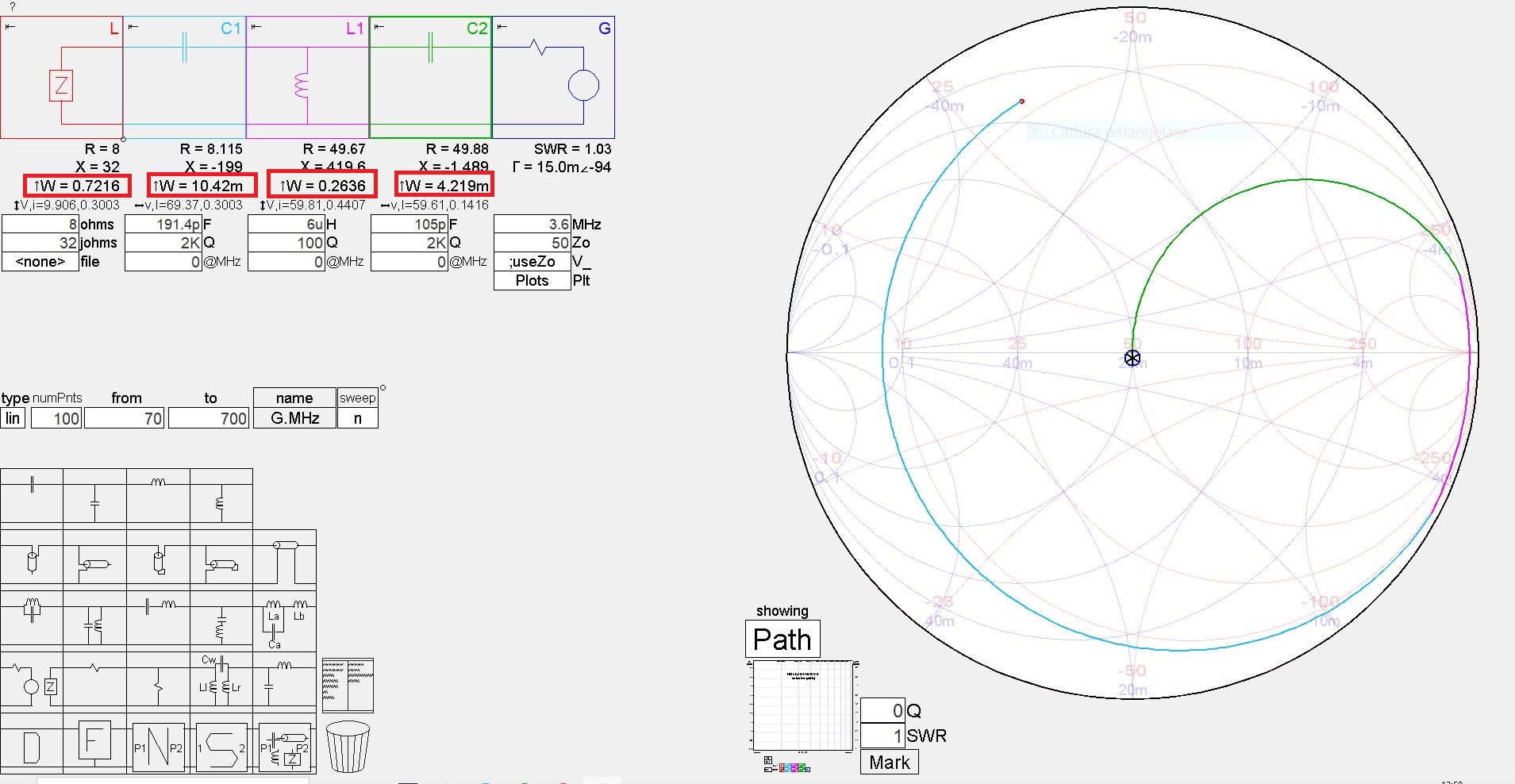Screen dimensions: 1515x784
Task: Click the arrow icon in G block corner
Action: 502,27
